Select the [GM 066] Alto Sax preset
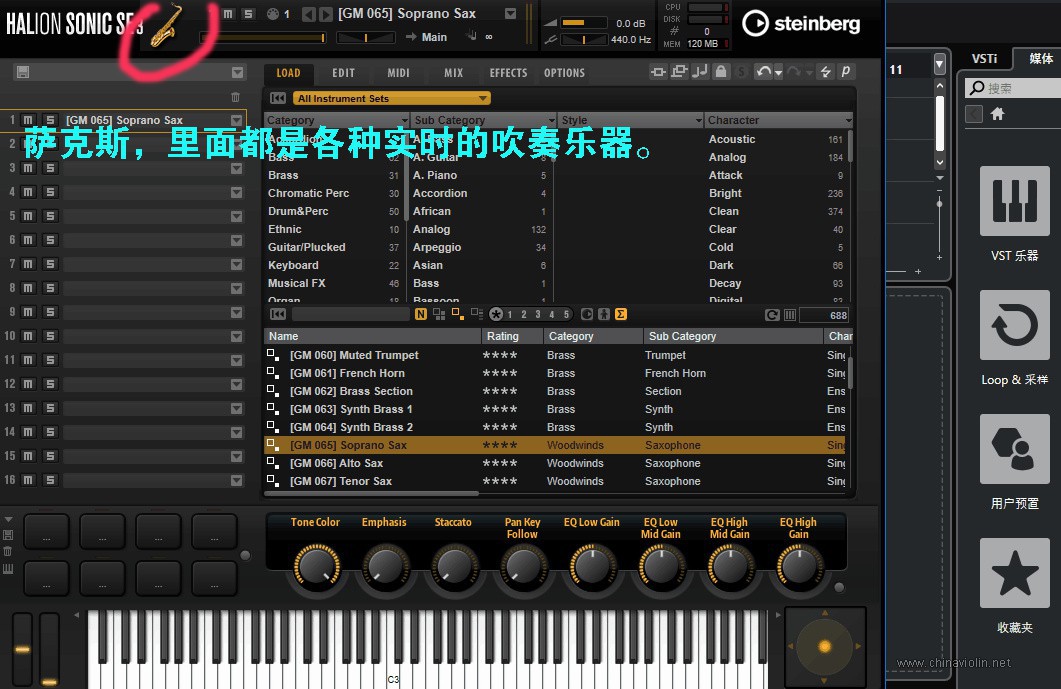This screenshot has height=689, width=1061. pos(555,463)
